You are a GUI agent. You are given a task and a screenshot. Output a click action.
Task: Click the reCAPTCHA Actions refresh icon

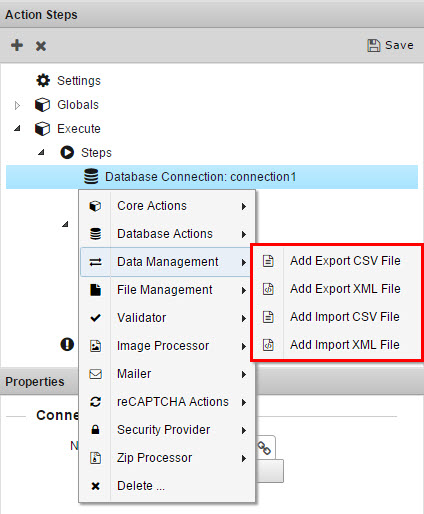tap(96, 402)
